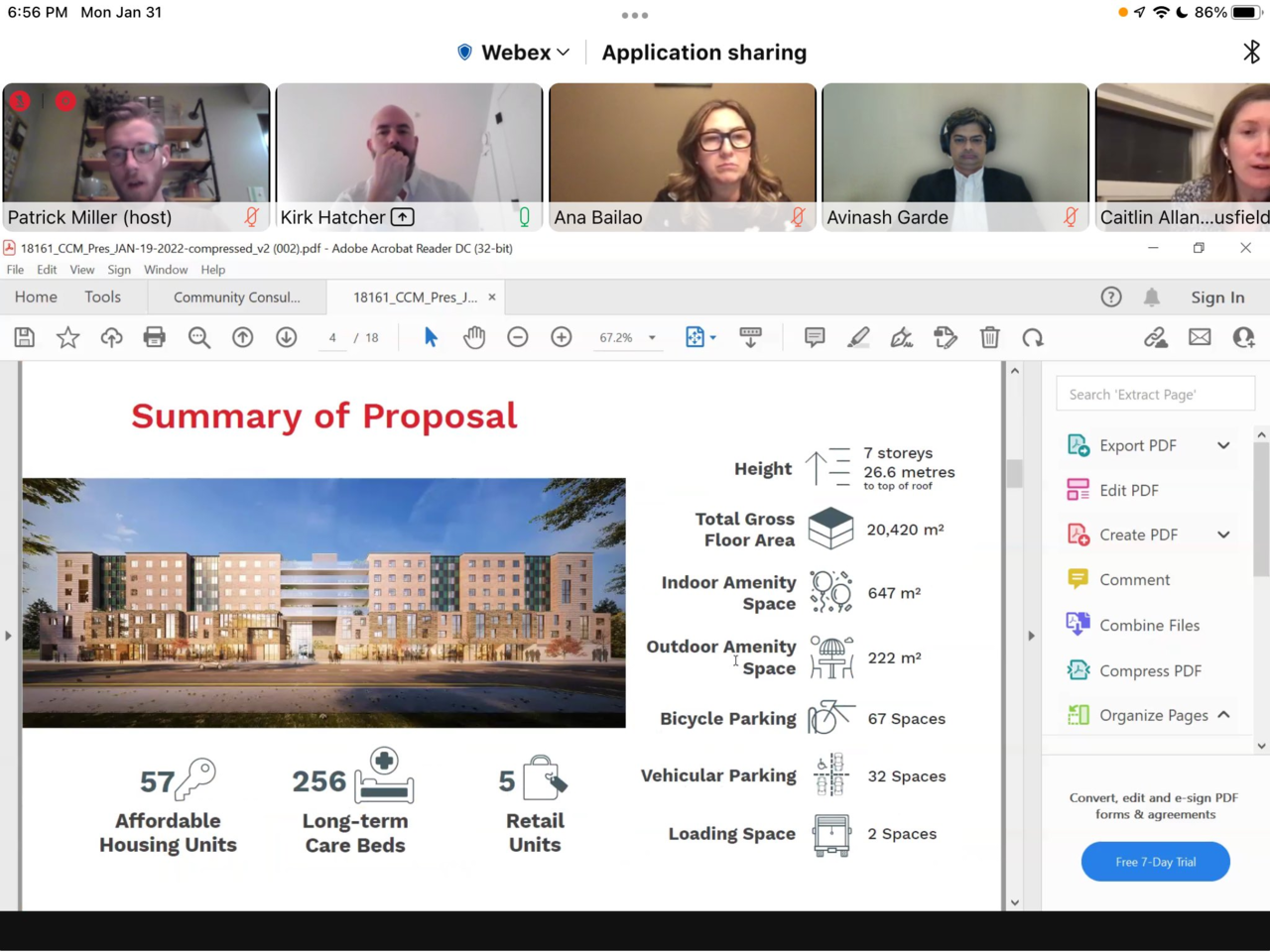Click the document scrollbar down arrow
Viewport: 1270px width, 952px height.
[x=1014, y=902]
